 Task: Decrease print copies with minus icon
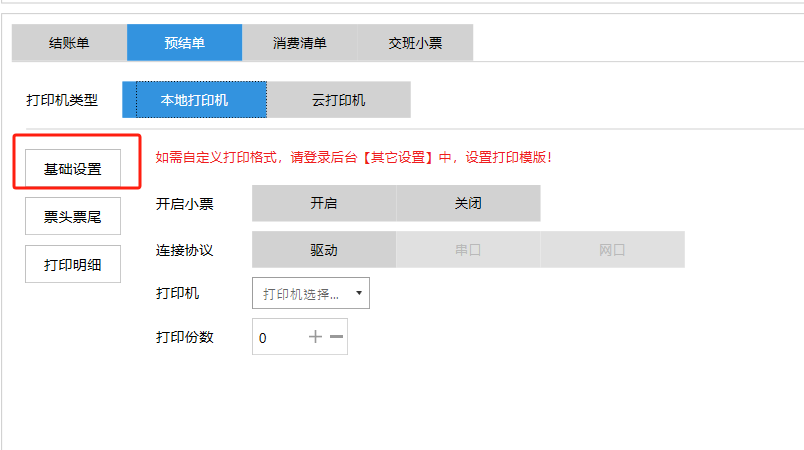[x=336, y=337]
